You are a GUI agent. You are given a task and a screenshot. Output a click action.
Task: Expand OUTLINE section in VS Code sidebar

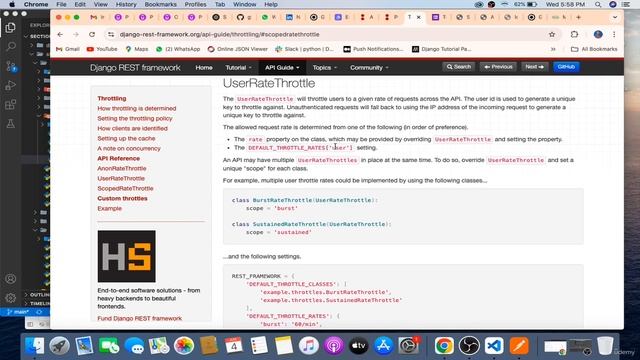37,295
